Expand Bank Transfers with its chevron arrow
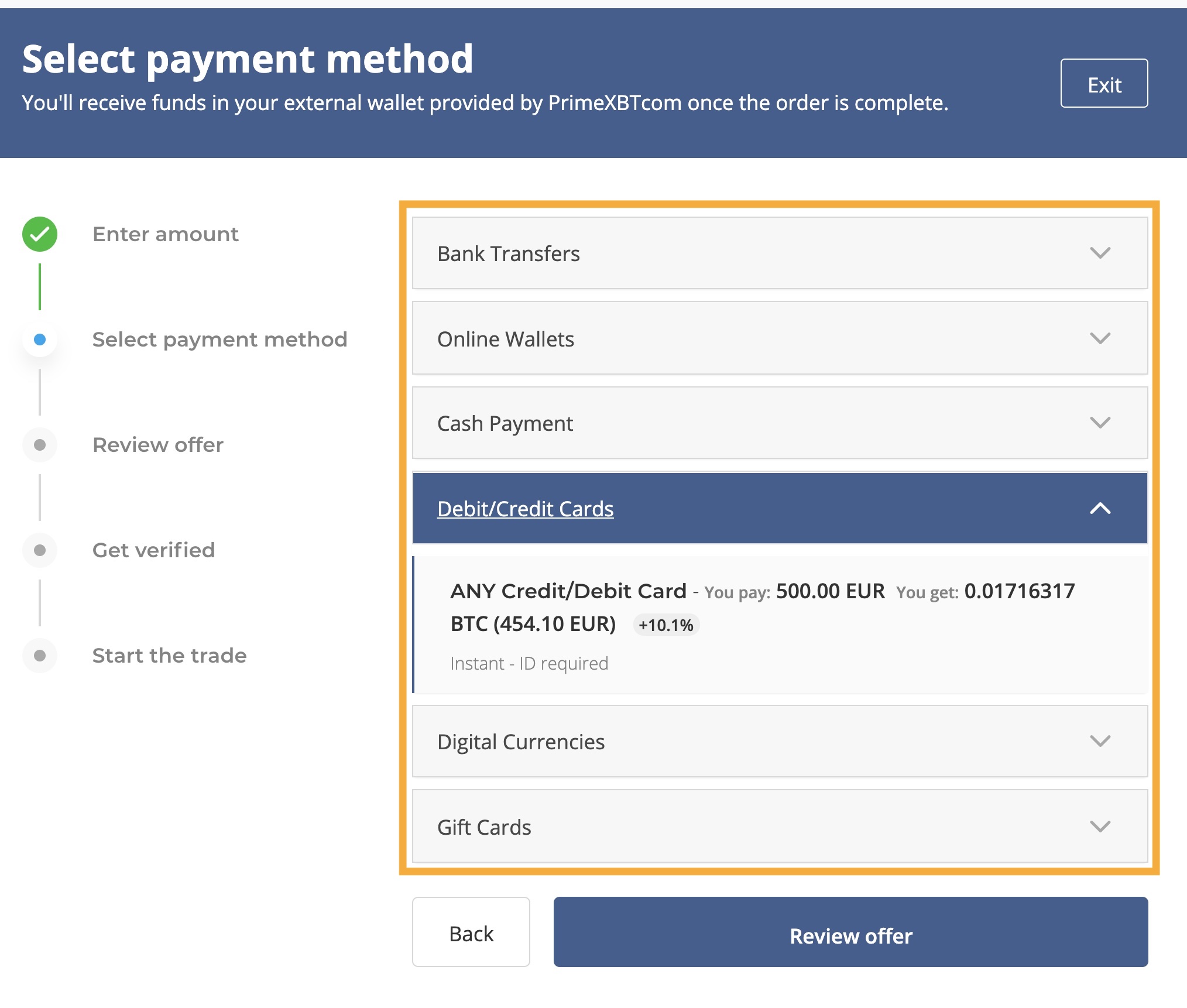 (x=1100, y=253)
